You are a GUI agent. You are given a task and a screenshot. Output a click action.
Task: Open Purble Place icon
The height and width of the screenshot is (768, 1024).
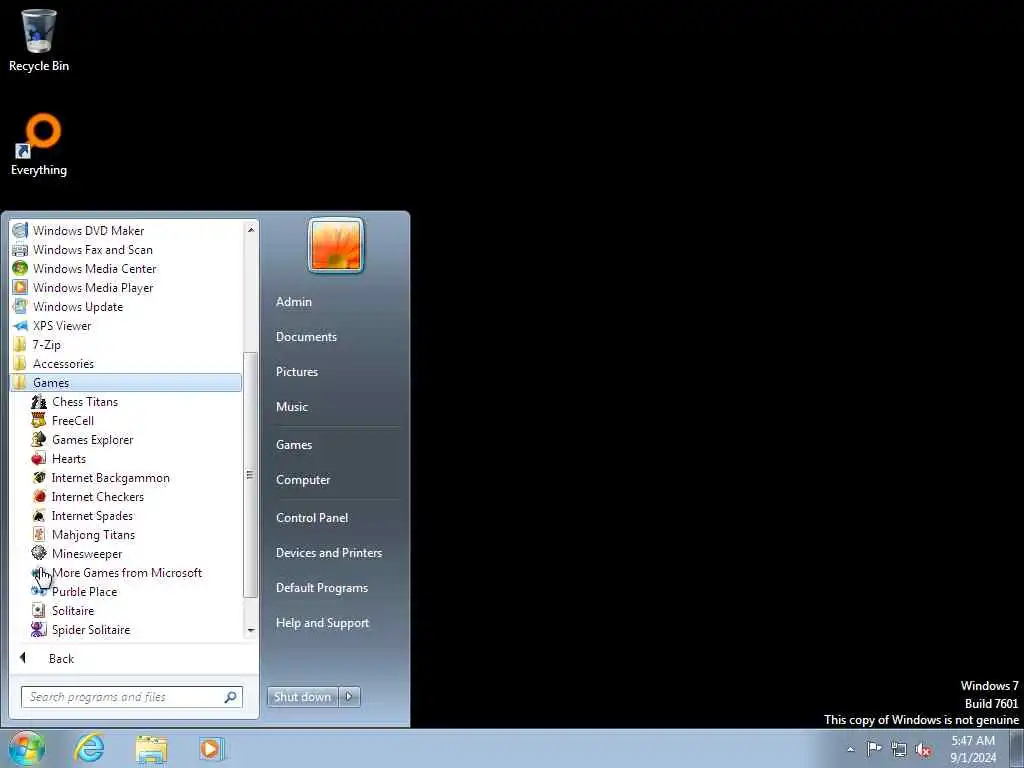[x=39, y=591]
